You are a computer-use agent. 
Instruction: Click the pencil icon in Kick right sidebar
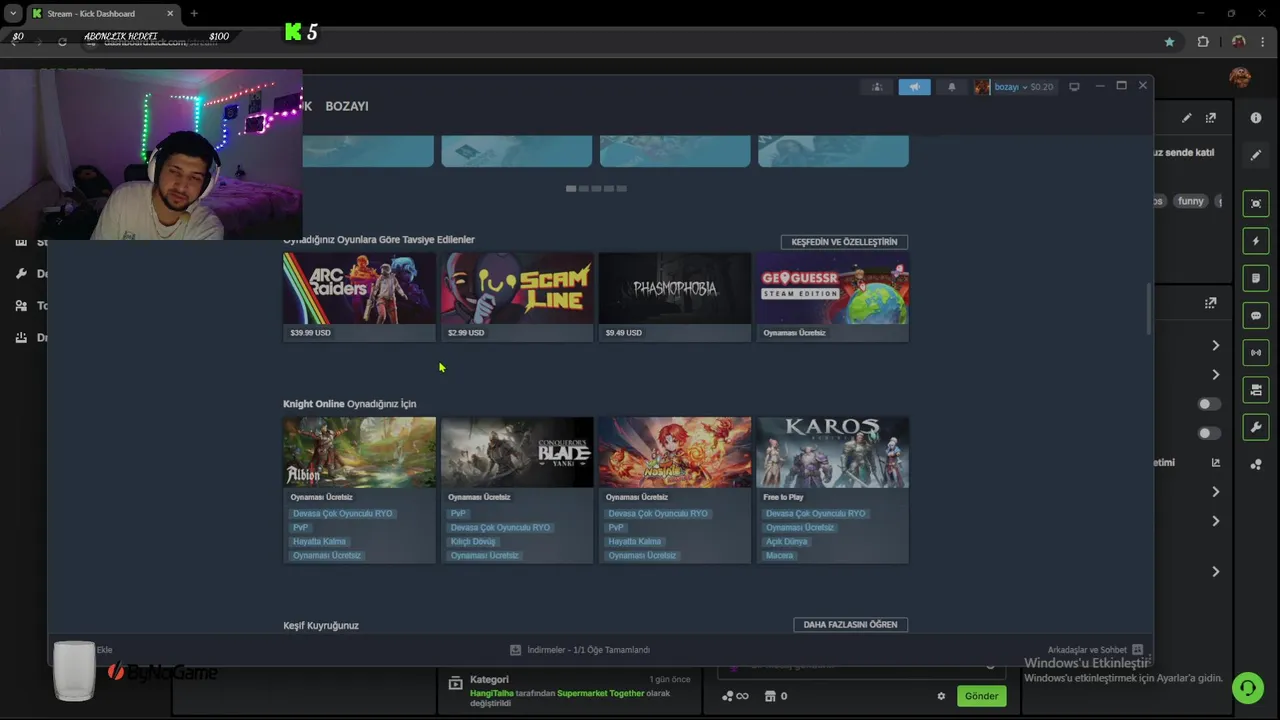tap(1256, 155)
